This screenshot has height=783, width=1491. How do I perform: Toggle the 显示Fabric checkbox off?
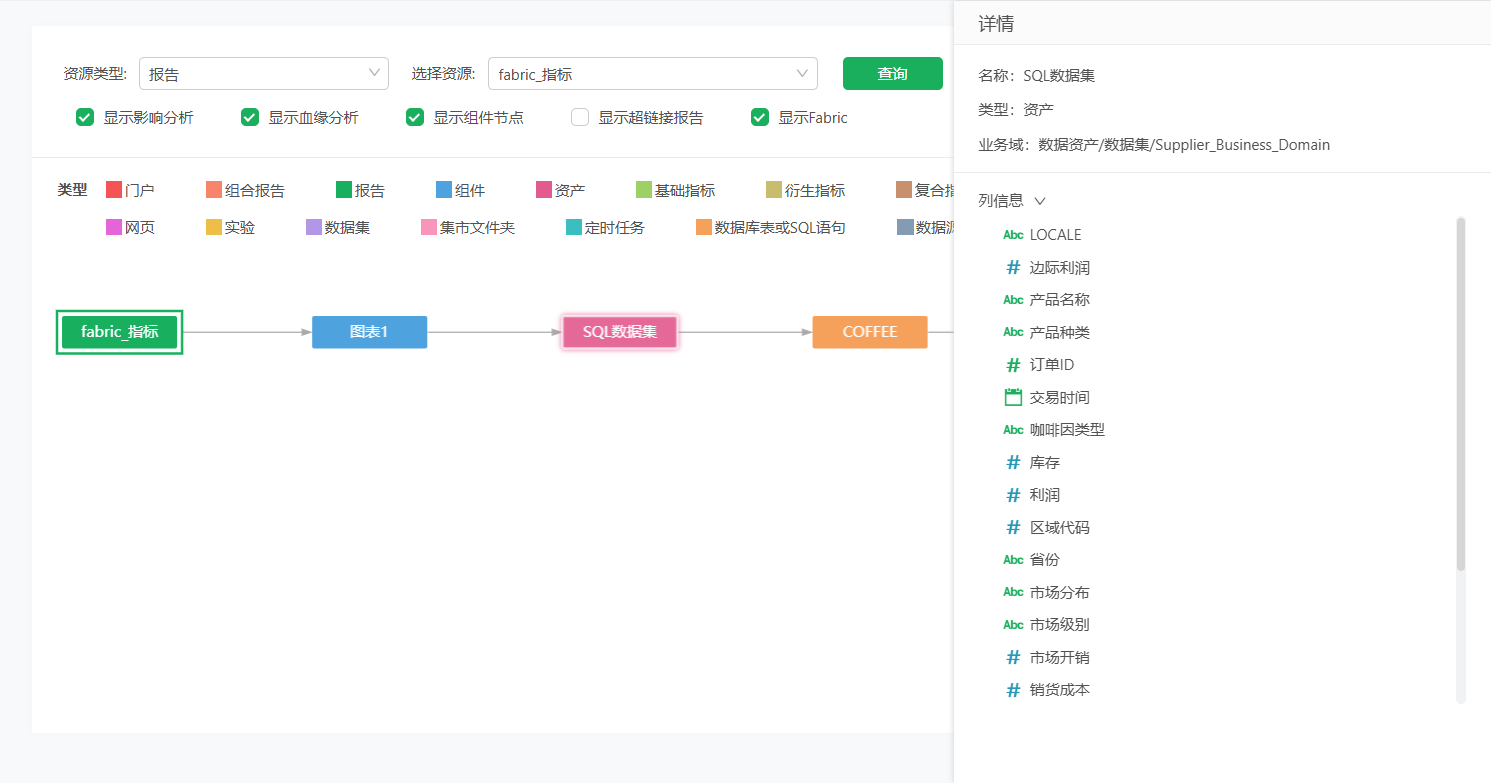click(760, 117)
